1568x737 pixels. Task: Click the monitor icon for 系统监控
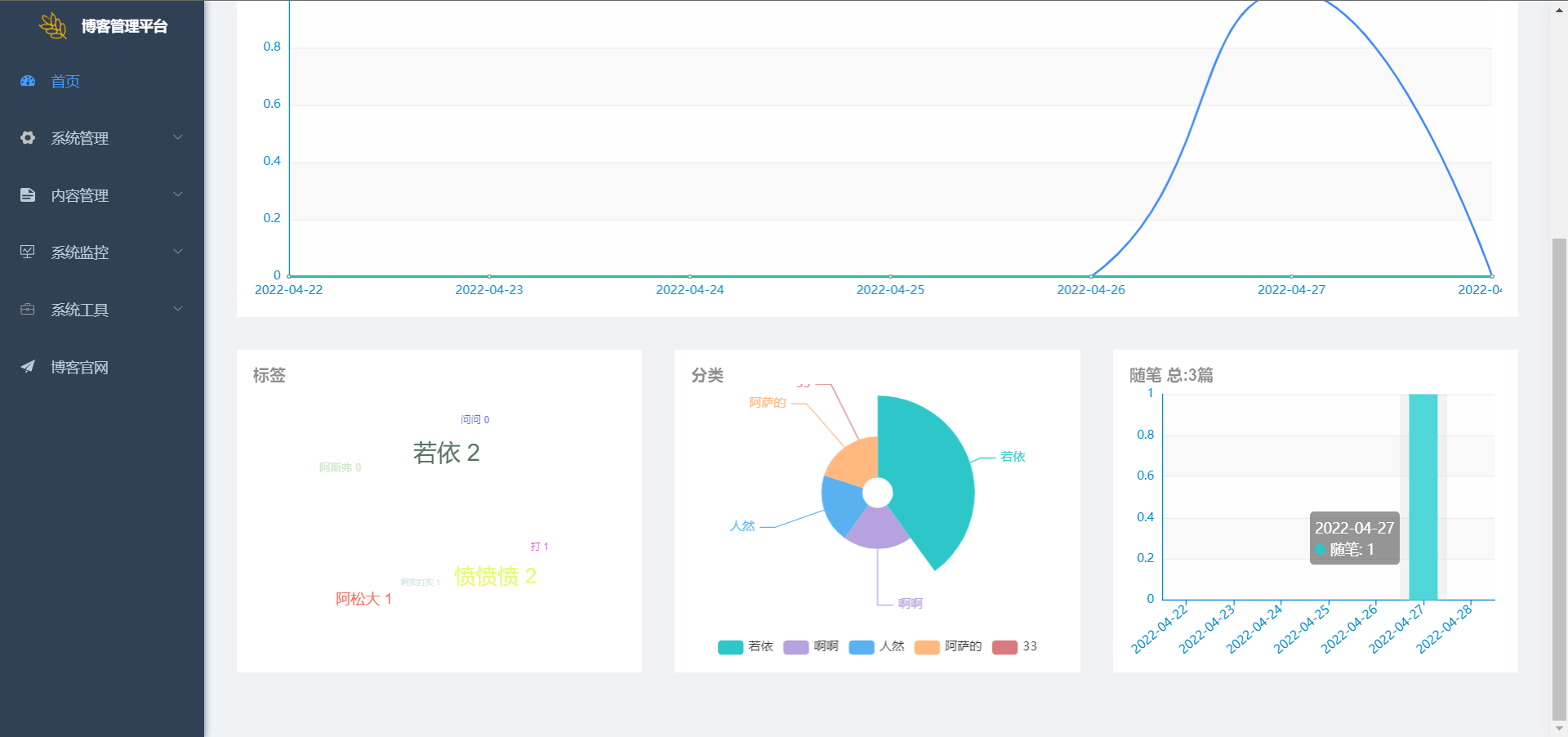(x=28, y=252)
